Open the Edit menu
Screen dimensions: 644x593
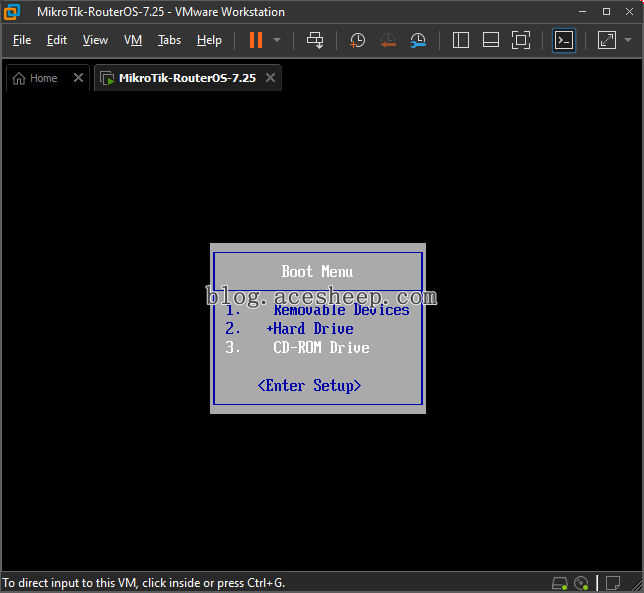click(57, 40)
